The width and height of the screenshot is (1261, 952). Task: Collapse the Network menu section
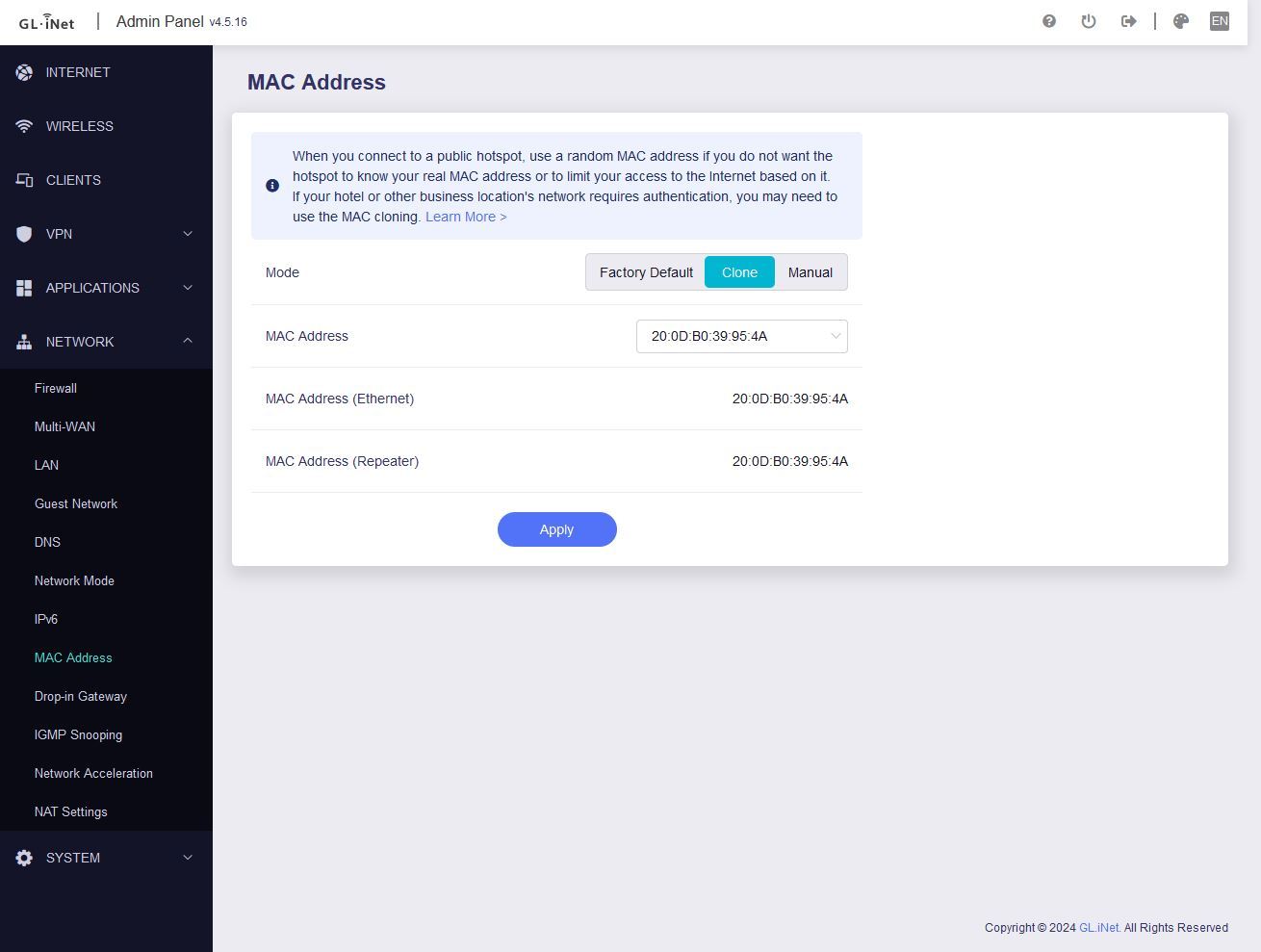[x=106, y=342]
